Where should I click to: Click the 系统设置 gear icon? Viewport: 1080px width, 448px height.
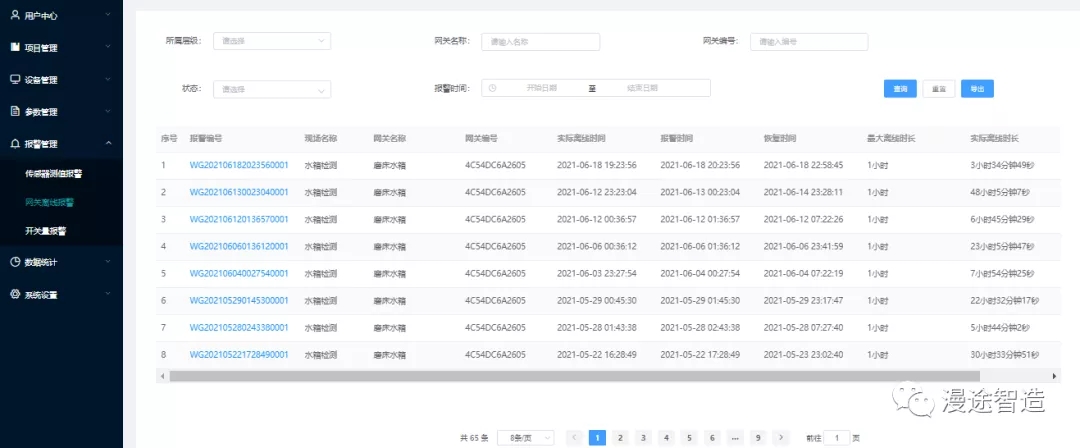tap(15, 294)
